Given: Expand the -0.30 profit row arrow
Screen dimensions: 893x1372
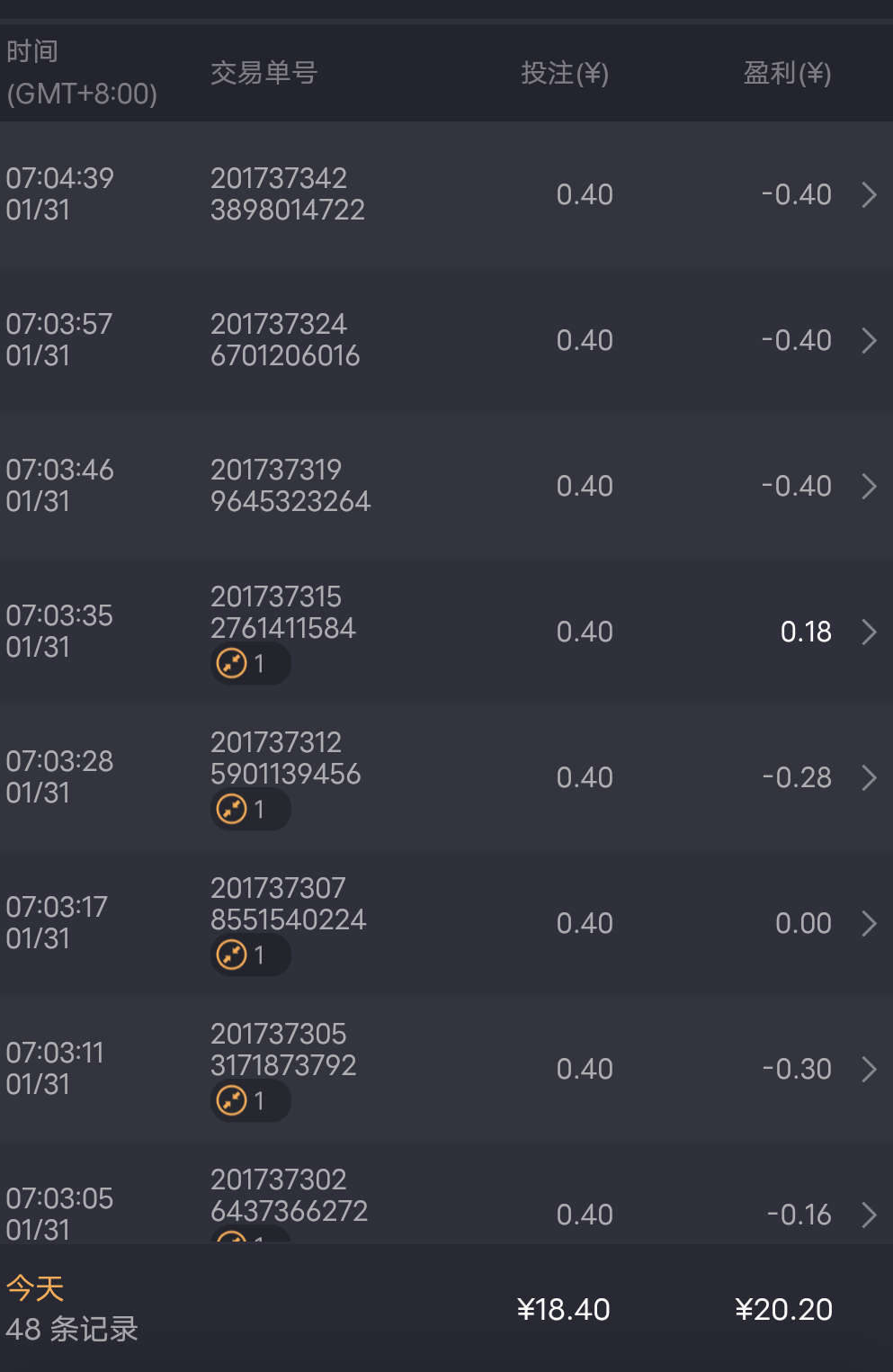Looking at the screenshot, I should coord(869,1070).
